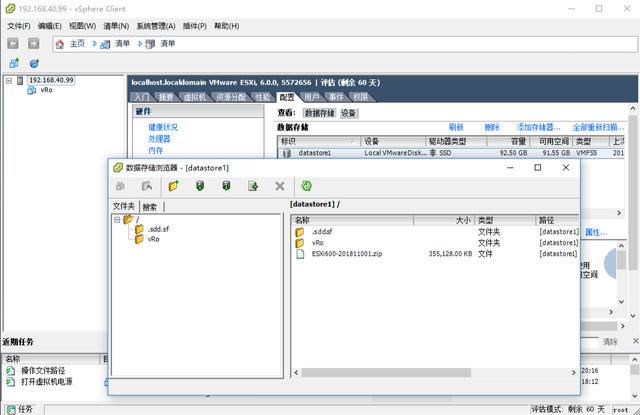Switch to the 用户 tab
Image resolution: width=640 pixels, height=415 pixels.
click(x=312, y=97)
